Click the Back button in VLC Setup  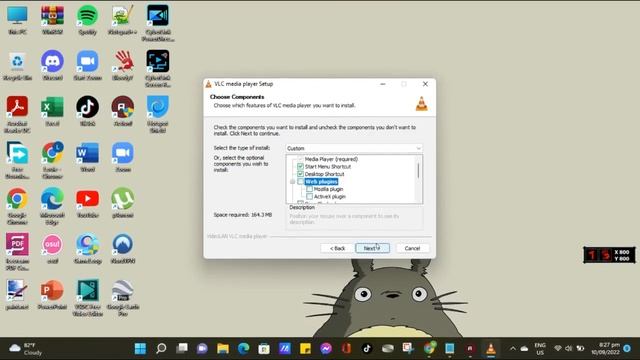click(x=337, y=248)
